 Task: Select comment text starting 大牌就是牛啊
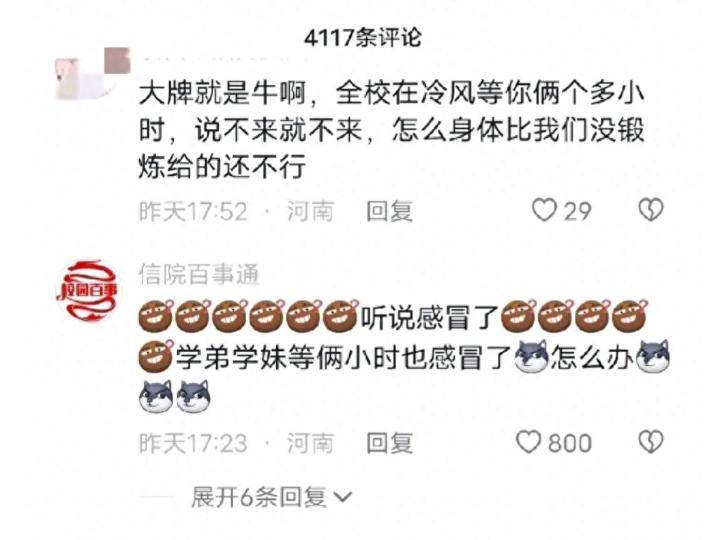tap(392, 130)
